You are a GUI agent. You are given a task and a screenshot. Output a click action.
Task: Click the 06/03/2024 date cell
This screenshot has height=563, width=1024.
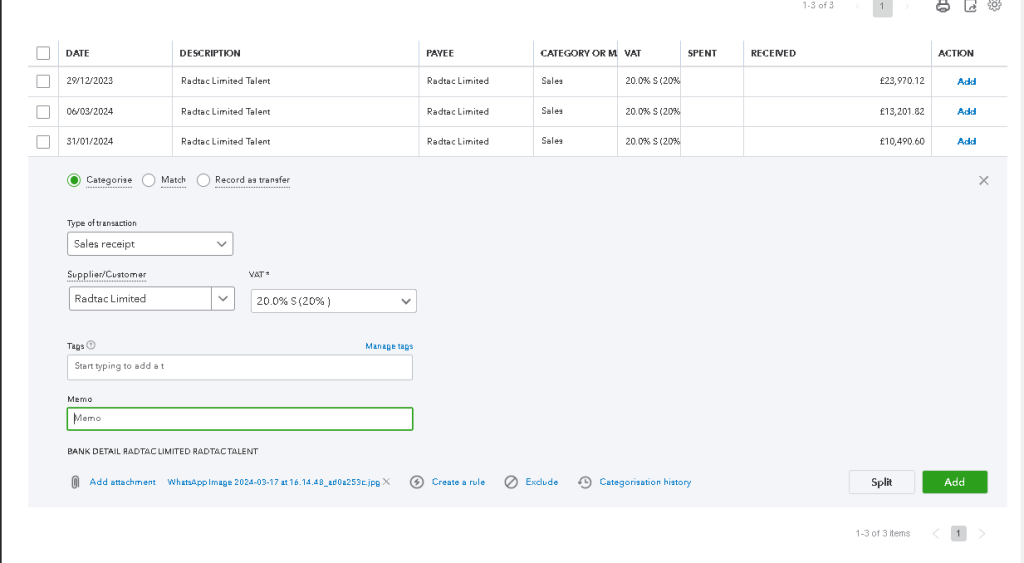point(89,112)
